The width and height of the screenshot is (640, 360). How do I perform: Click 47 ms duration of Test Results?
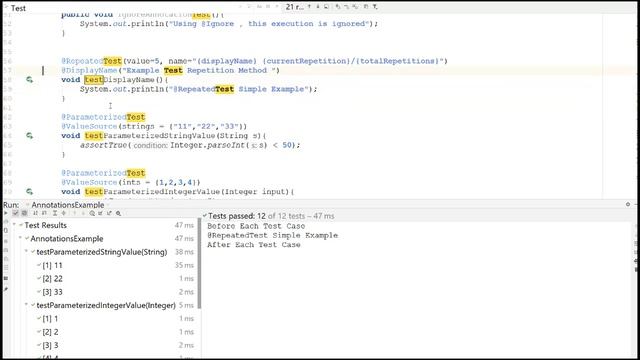pos(184,225)
